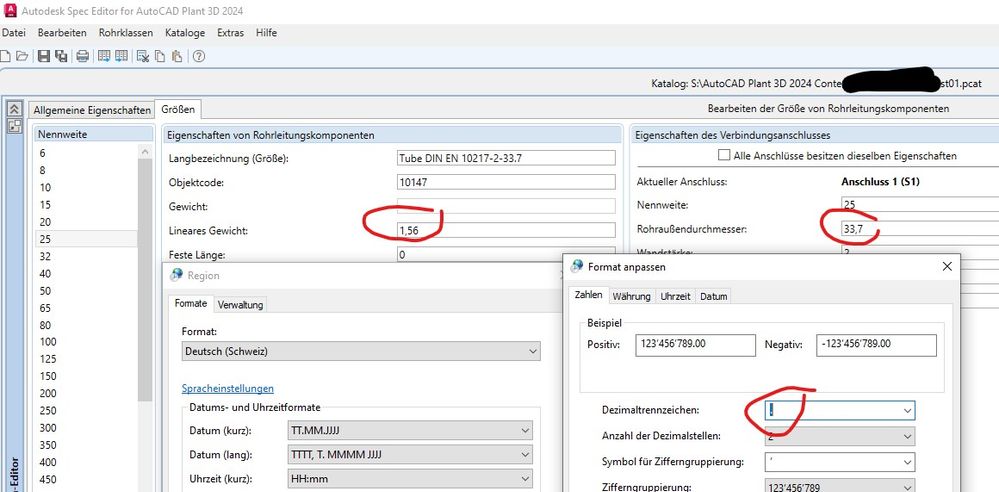Image resolution: width=999 pixels, height=492 pixels.
Task: Open the Datei menu
Action: pos(13,33)
